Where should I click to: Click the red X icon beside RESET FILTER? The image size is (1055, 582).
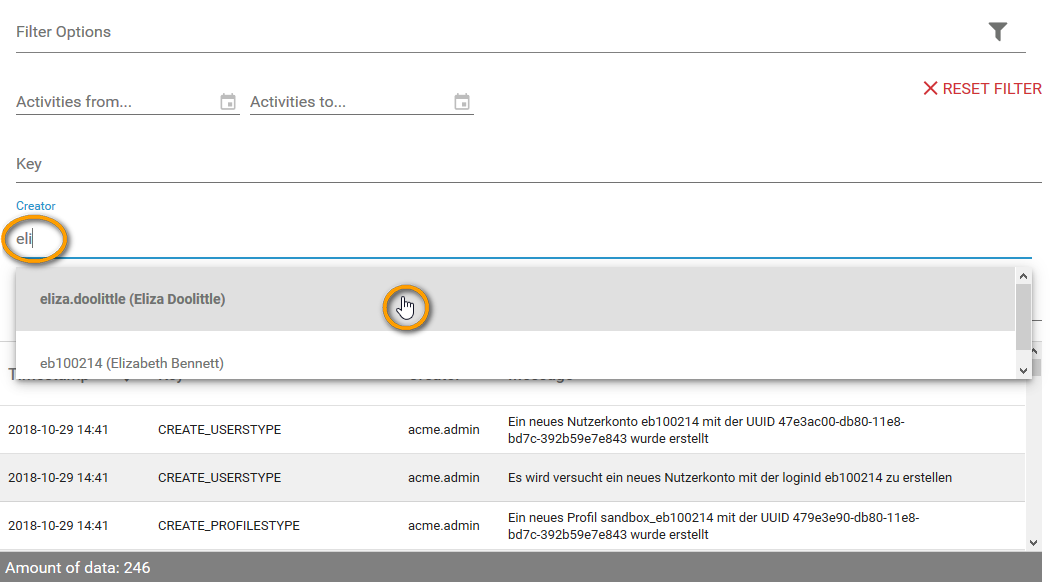click(930, 88)
